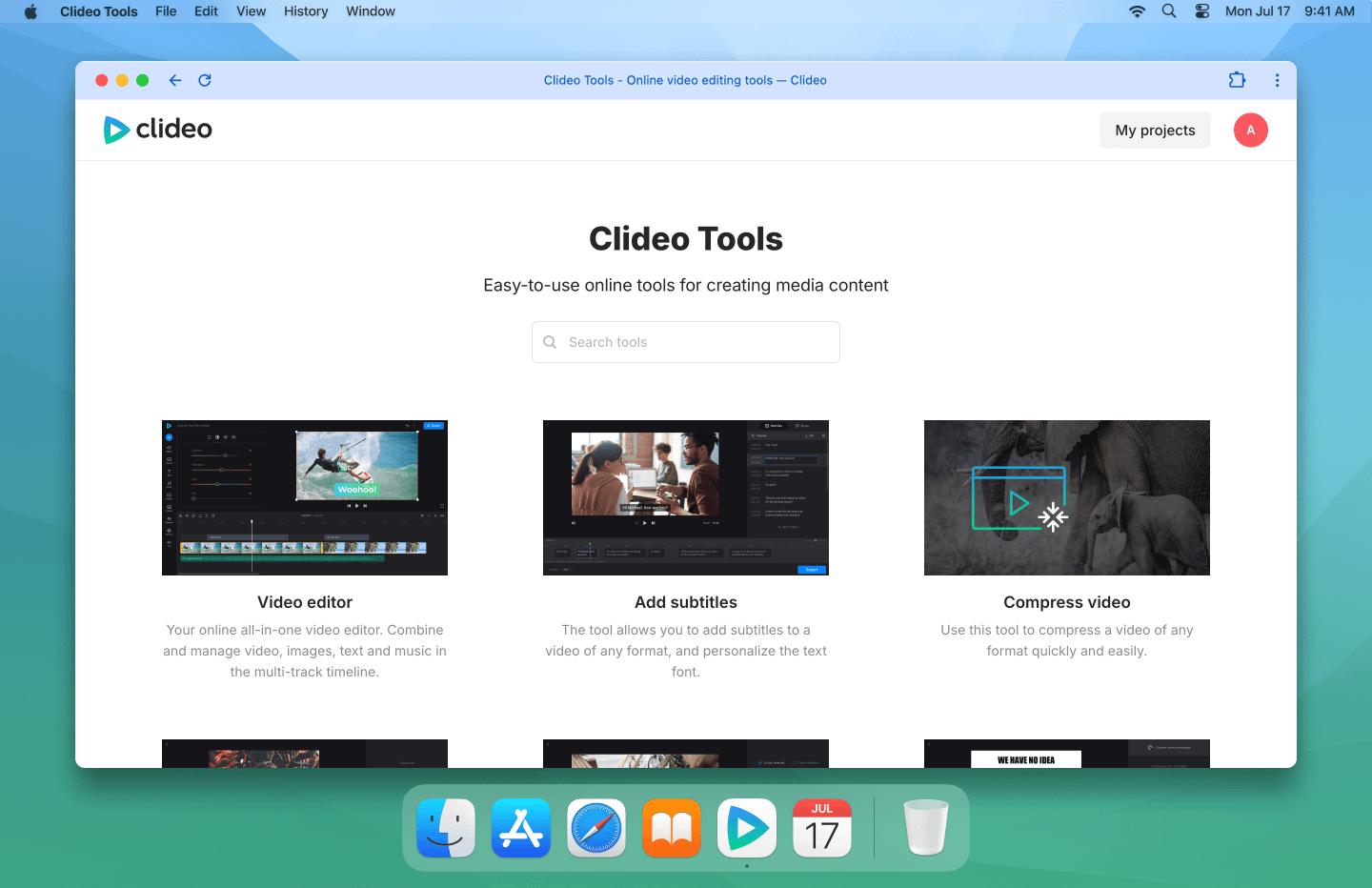Launch Finder from the dock
Screen dimensions: 1372x888
(x=446, y=828)
